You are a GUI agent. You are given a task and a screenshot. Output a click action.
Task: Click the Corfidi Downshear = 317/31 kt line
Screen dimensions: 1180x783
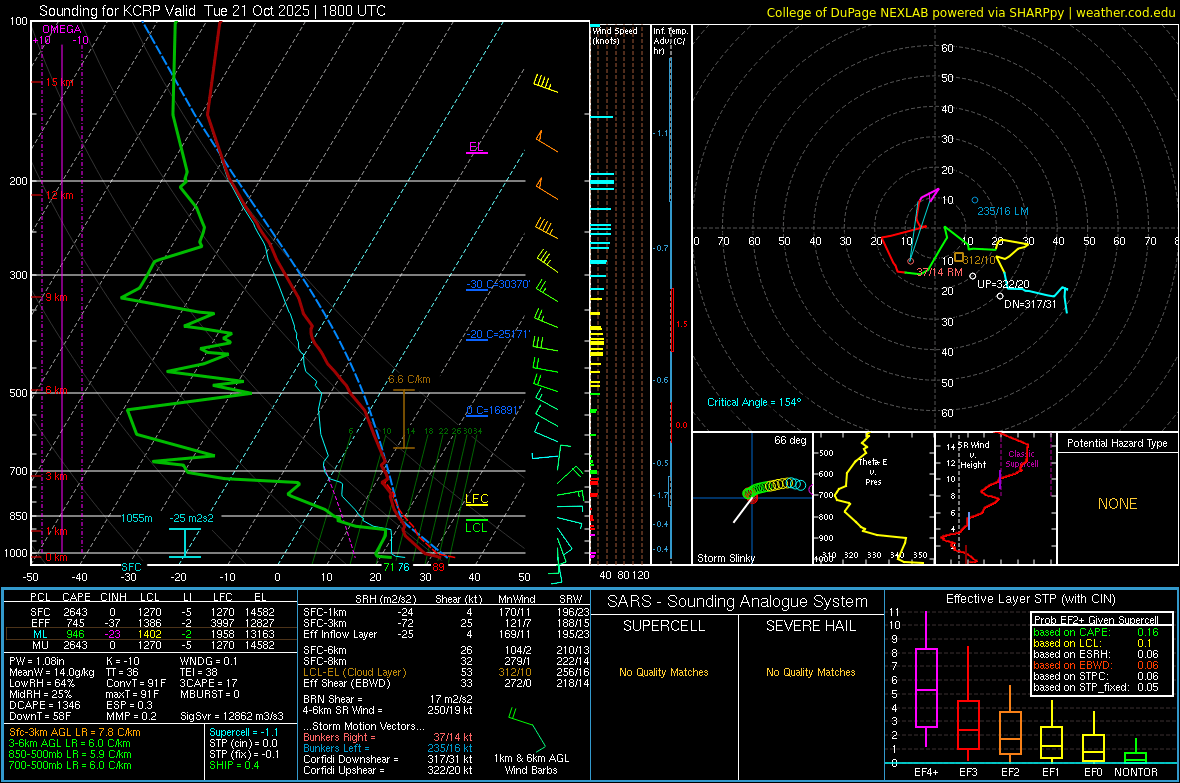pyautogui.click(x=388, y=759)
